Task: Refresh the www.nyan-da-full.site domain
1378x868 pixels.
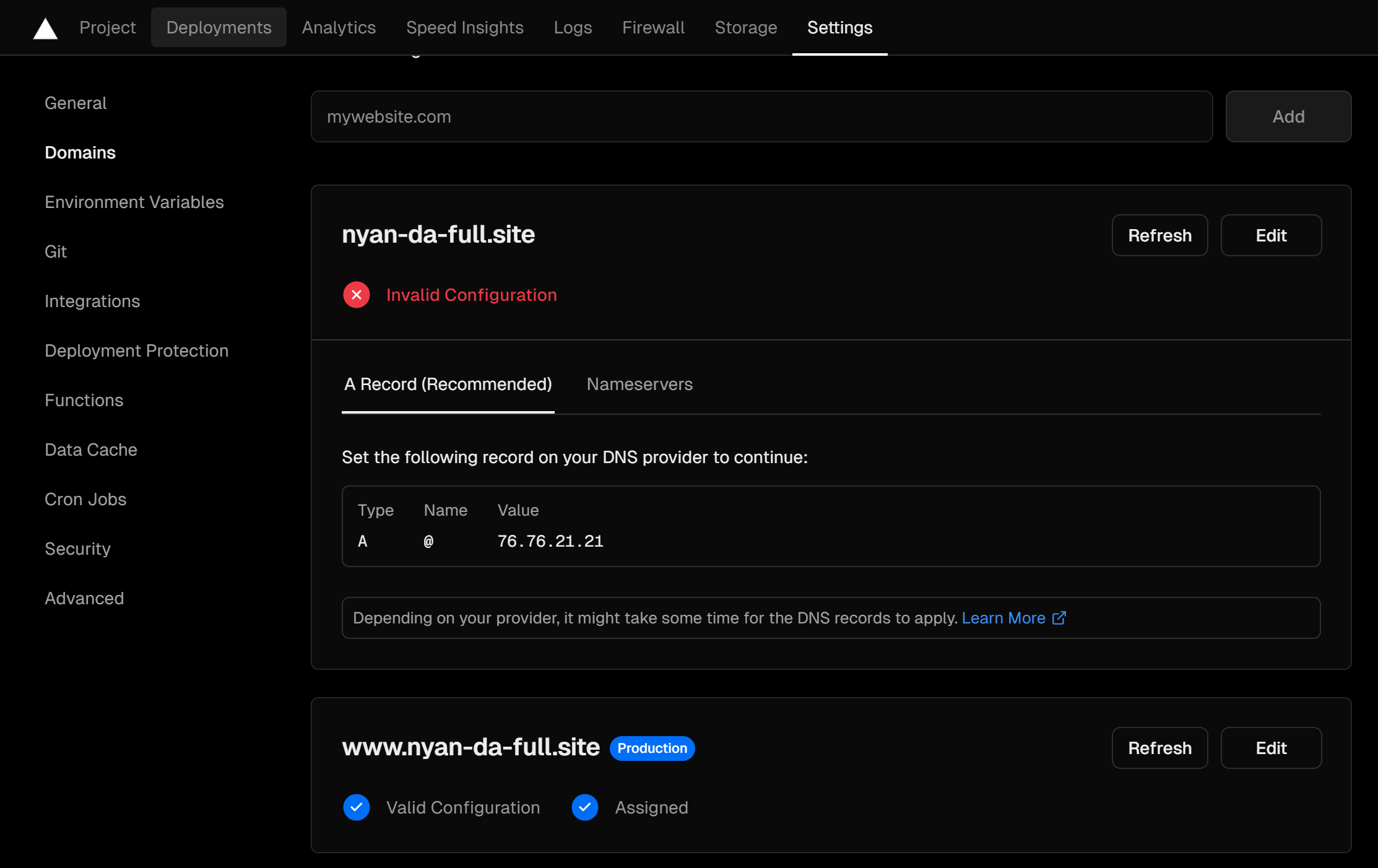Action: point(1159,748)
